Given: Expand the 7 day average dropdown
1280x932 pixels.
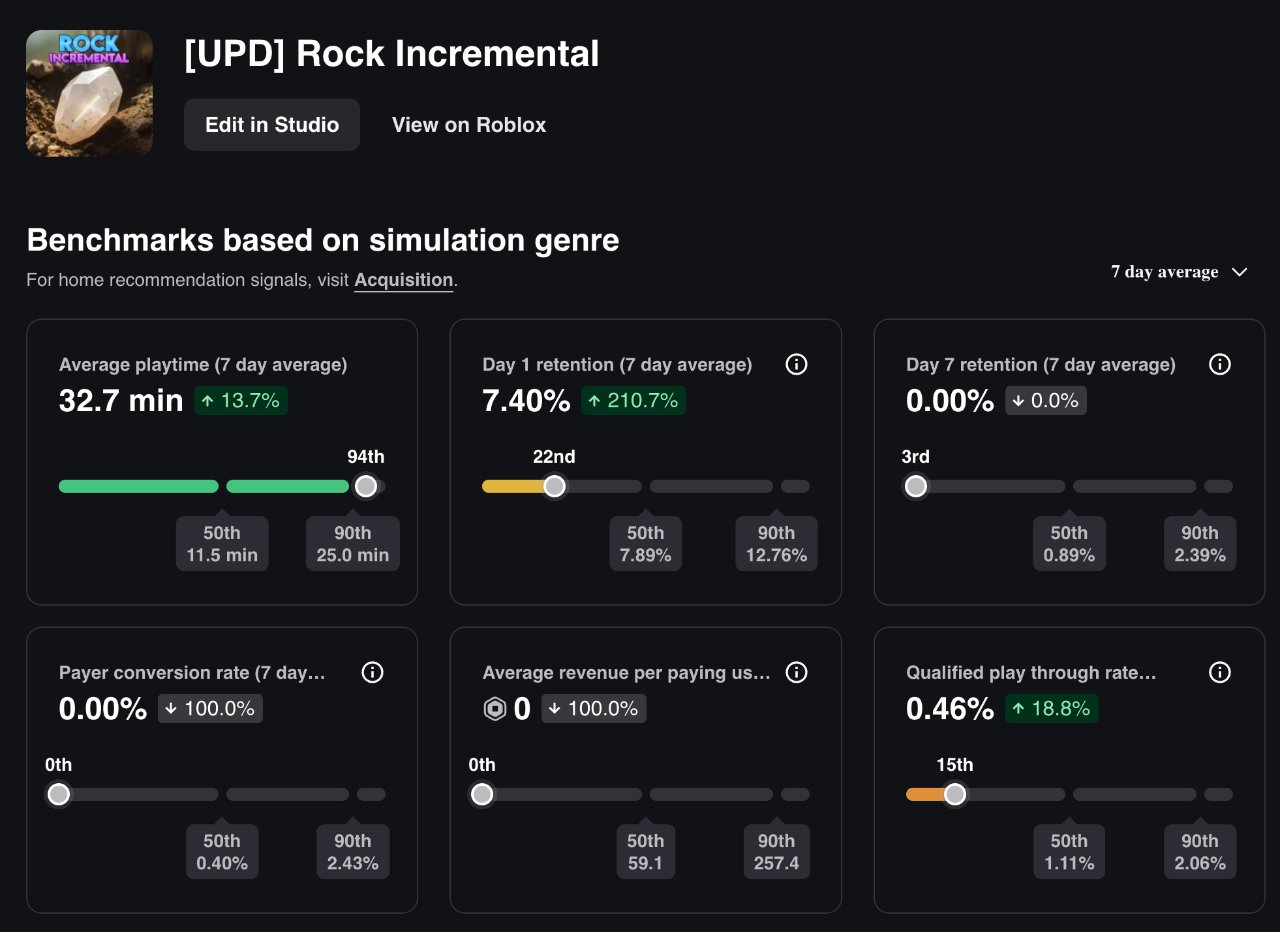Looking at the screenshot, I should (x=1180, y=272).
